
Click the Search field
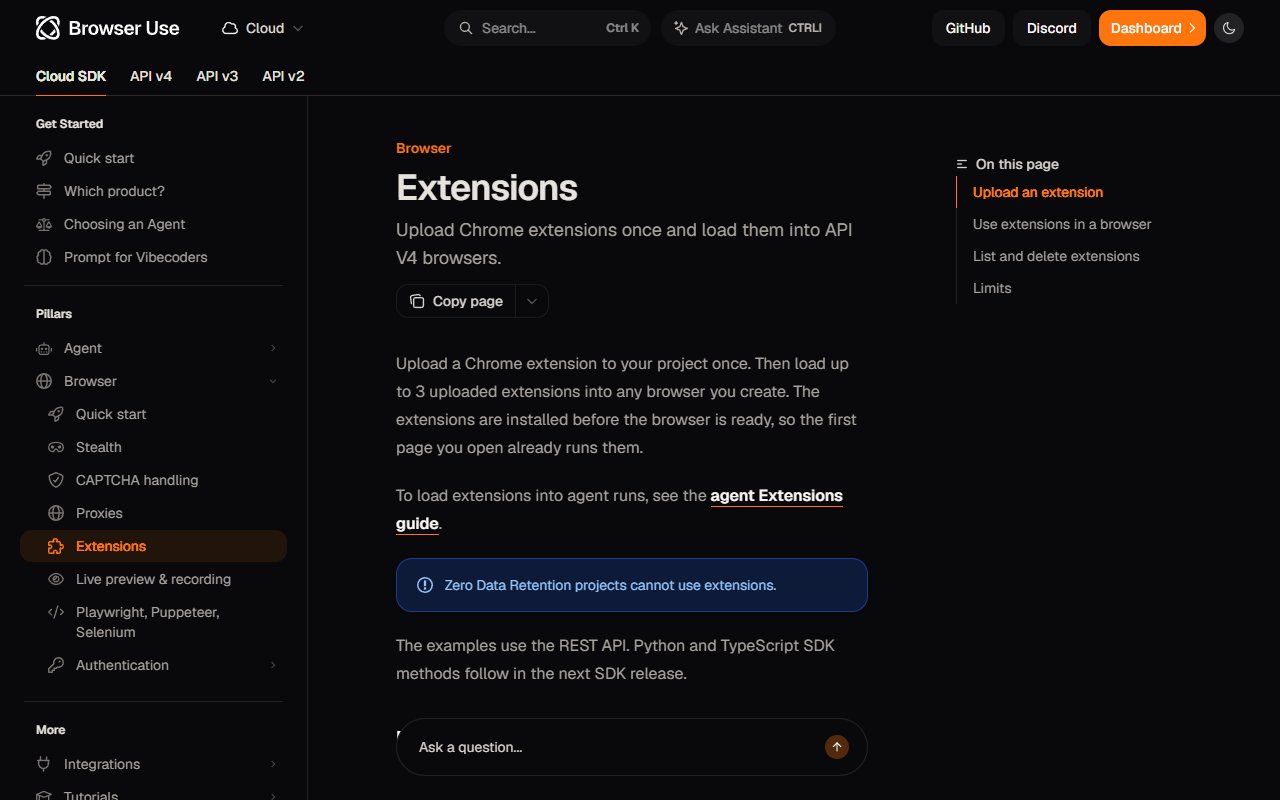(x=547, y=28)
